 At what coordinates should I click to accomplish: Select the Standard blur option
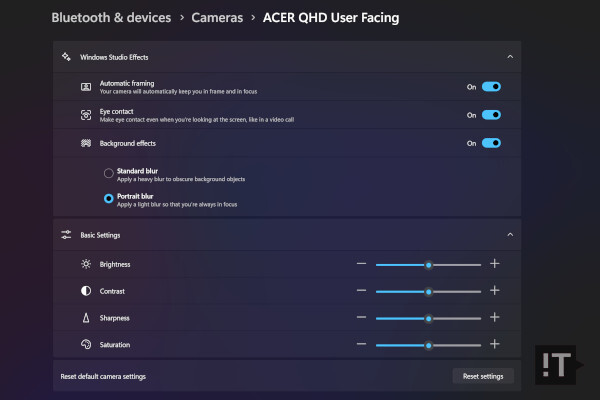click(108, 173)
